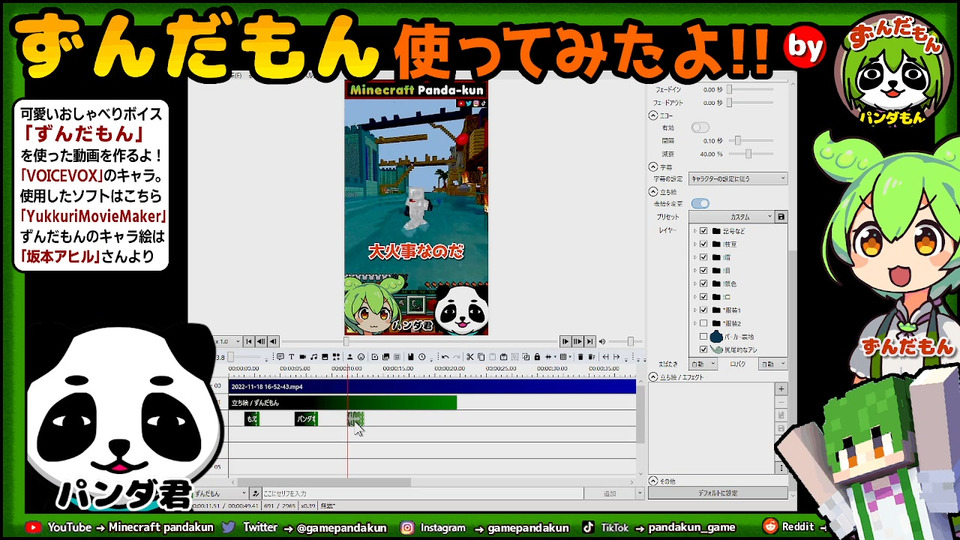Viewport: 960px width, 540px height.
Task: Collapse the エコー section
Action: click(653, 115)
